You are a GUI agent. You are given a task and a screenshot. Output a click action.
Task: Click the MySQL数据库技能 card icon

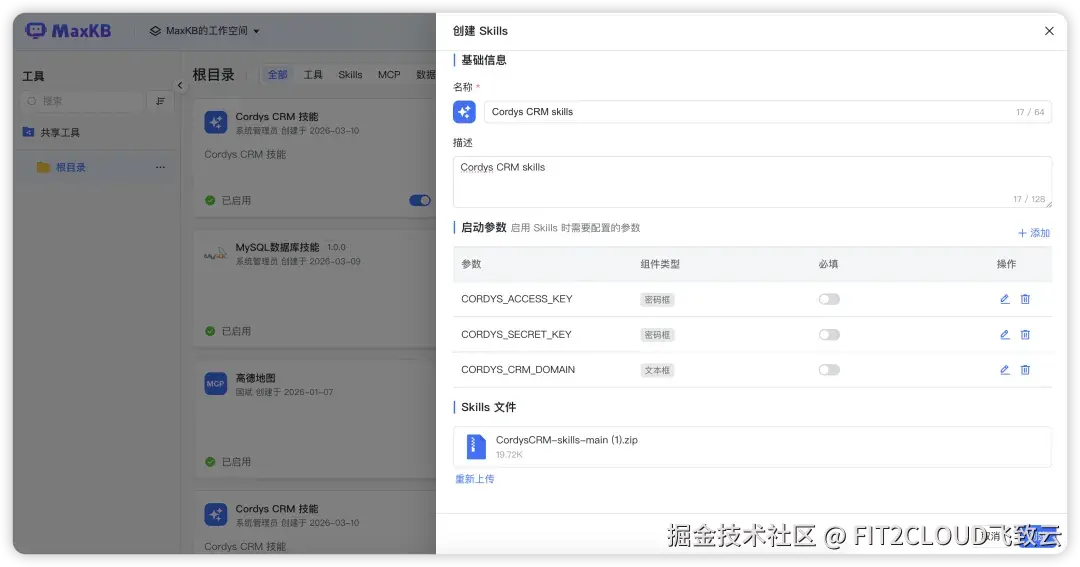216,254
